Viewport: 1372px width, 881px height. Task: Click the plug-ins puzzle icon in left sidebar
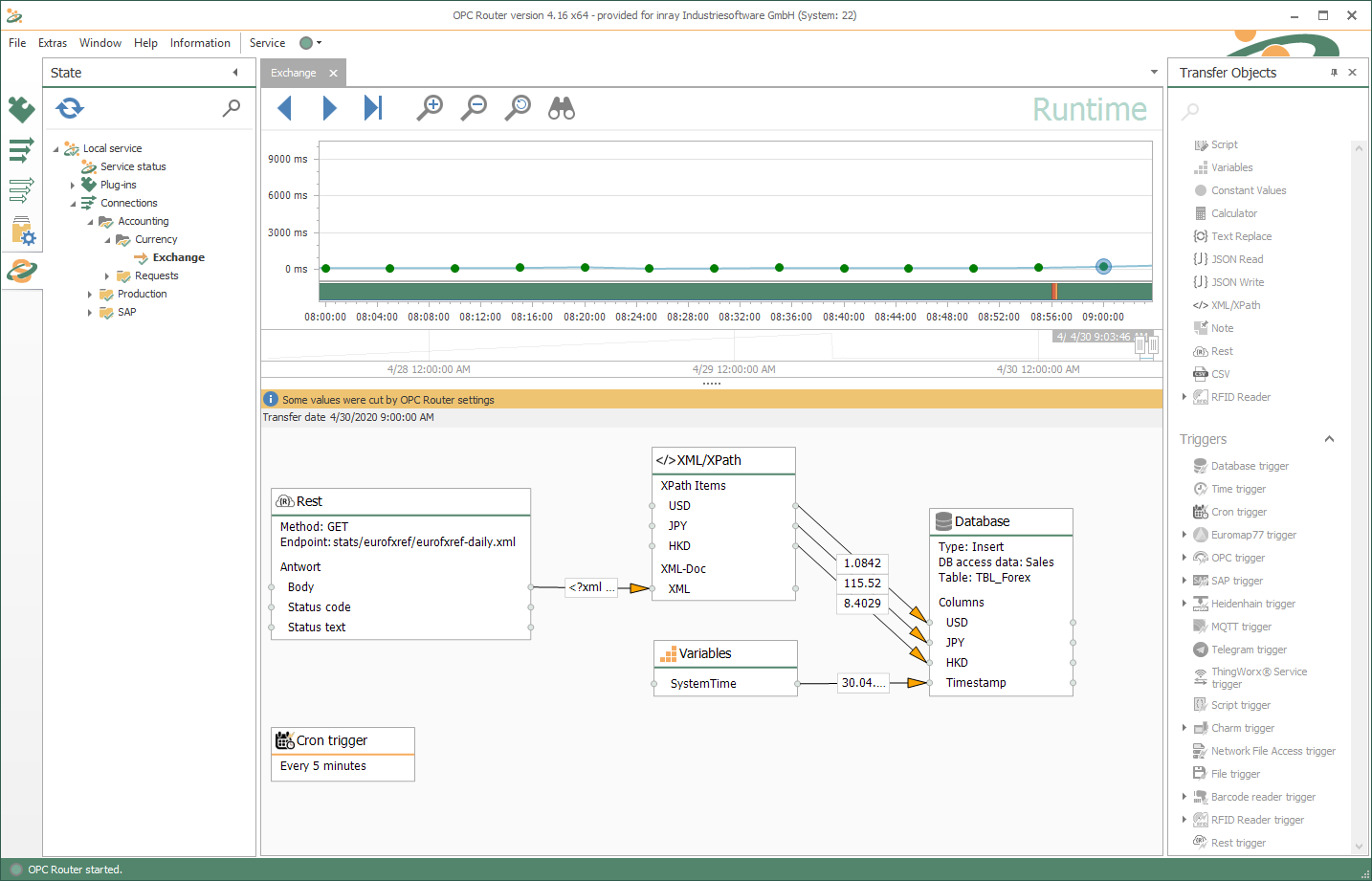click(x=21, y=110)
